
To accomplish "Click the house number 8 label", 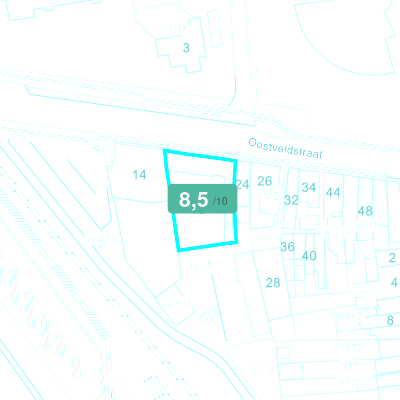I will click(390, 320).
